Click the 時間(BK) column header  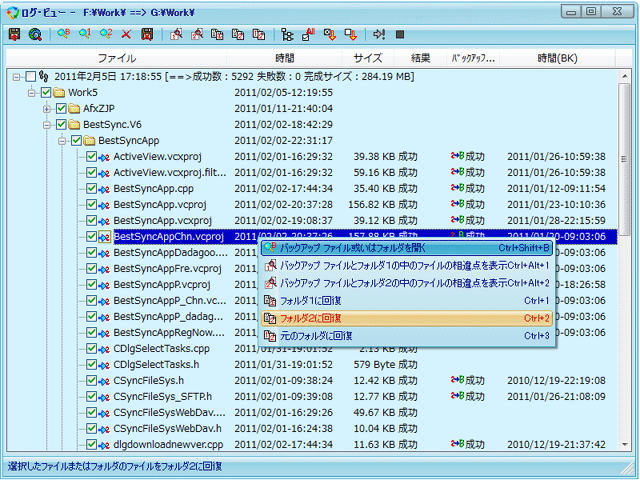pyautogui.click(x=558, y=58)
